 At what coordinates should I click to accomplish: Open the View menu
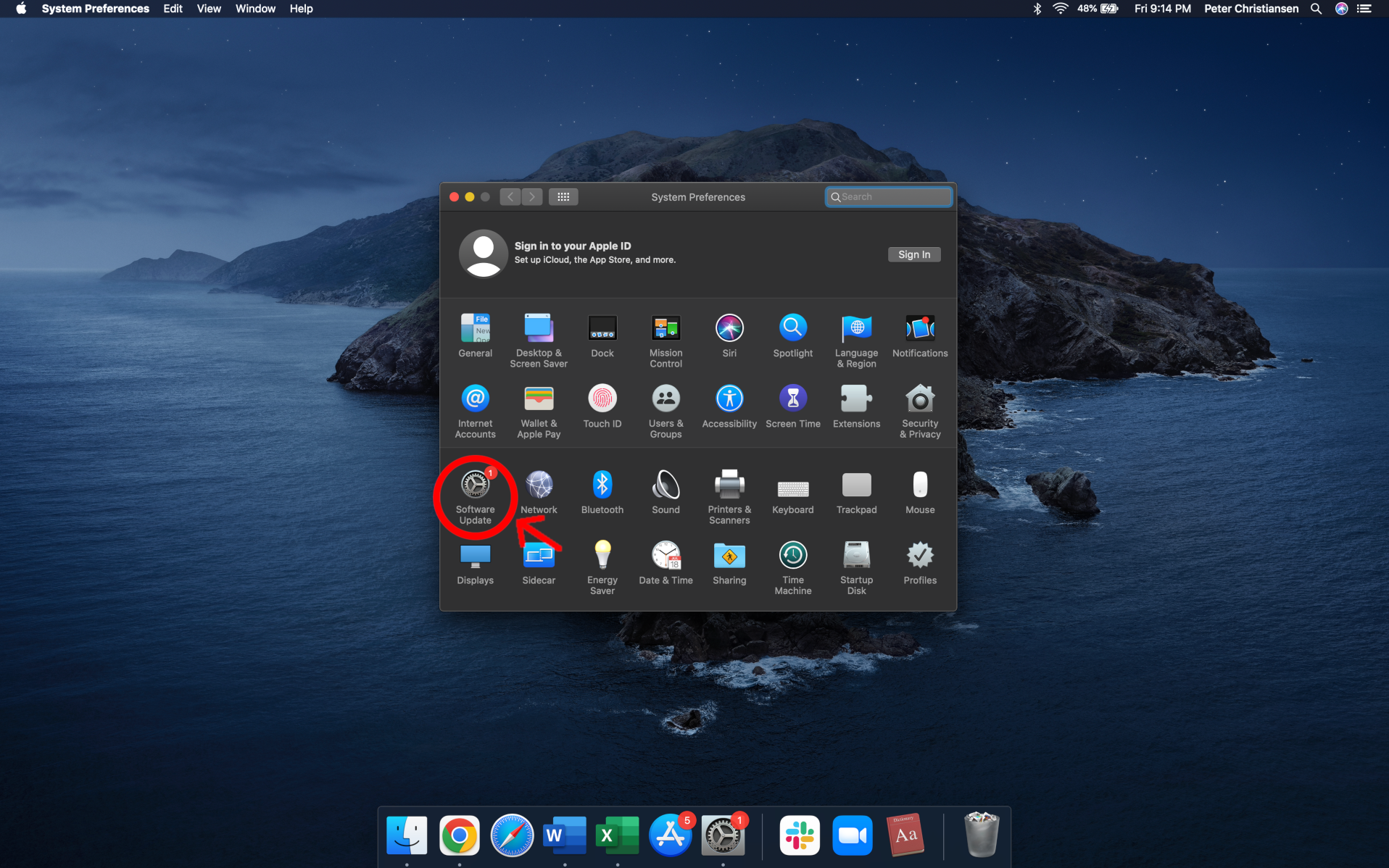(209, 9)
